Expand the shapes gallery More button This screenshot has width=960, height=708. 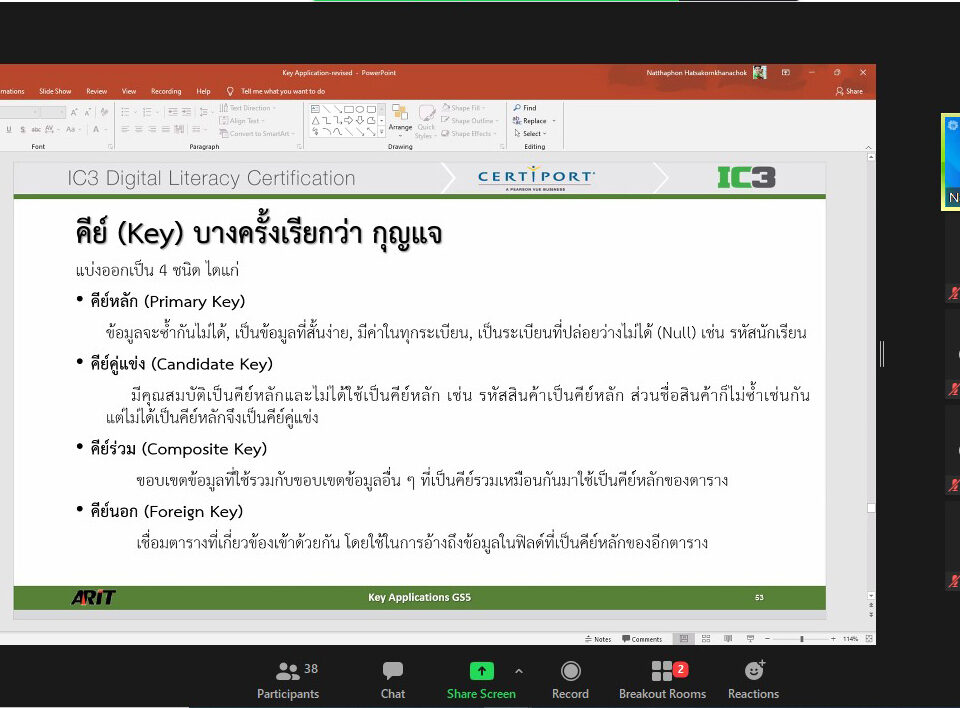pos(381,132)
